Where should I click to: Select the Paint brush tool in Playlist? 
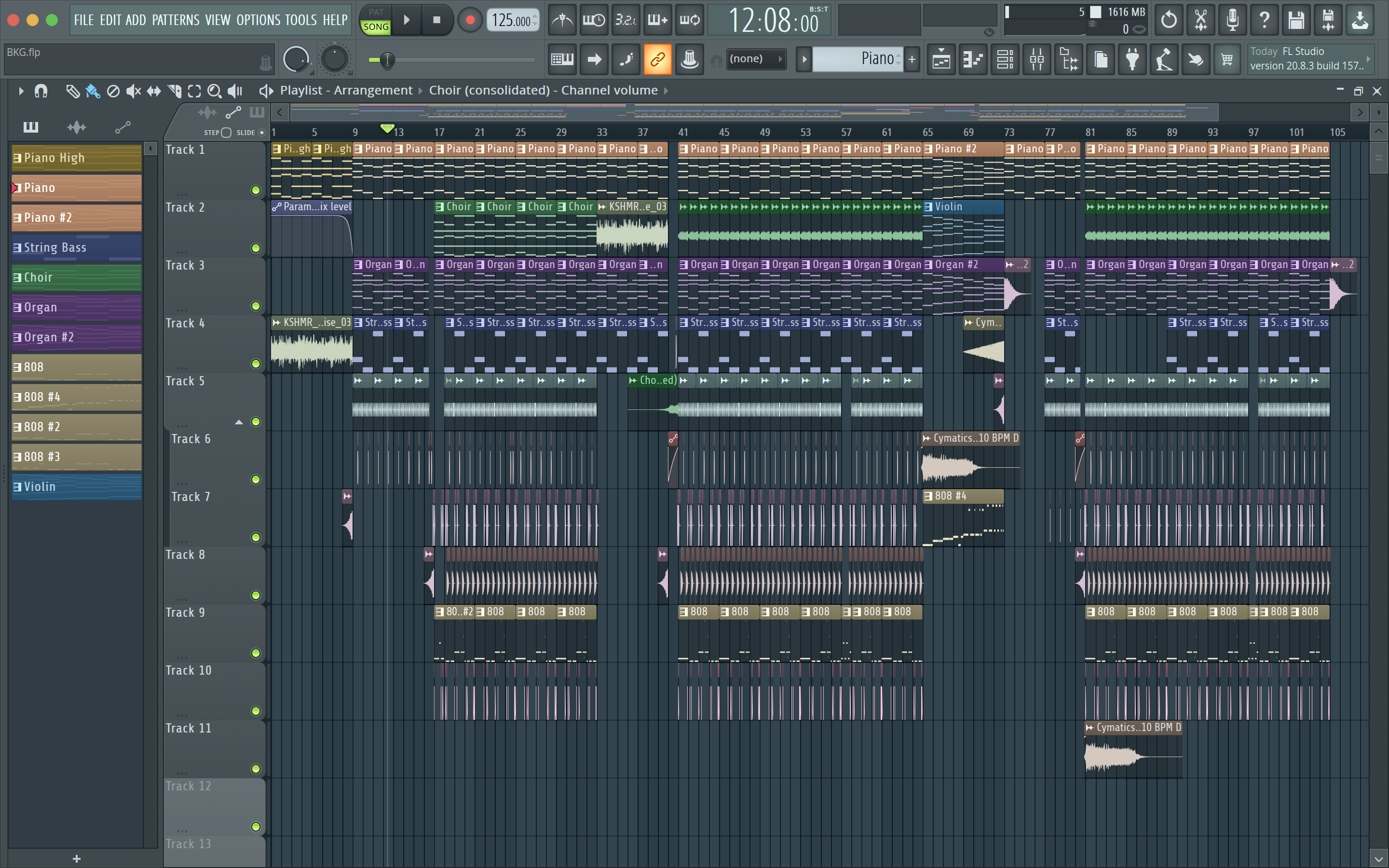pyautogui.click(x=93, y=91)
